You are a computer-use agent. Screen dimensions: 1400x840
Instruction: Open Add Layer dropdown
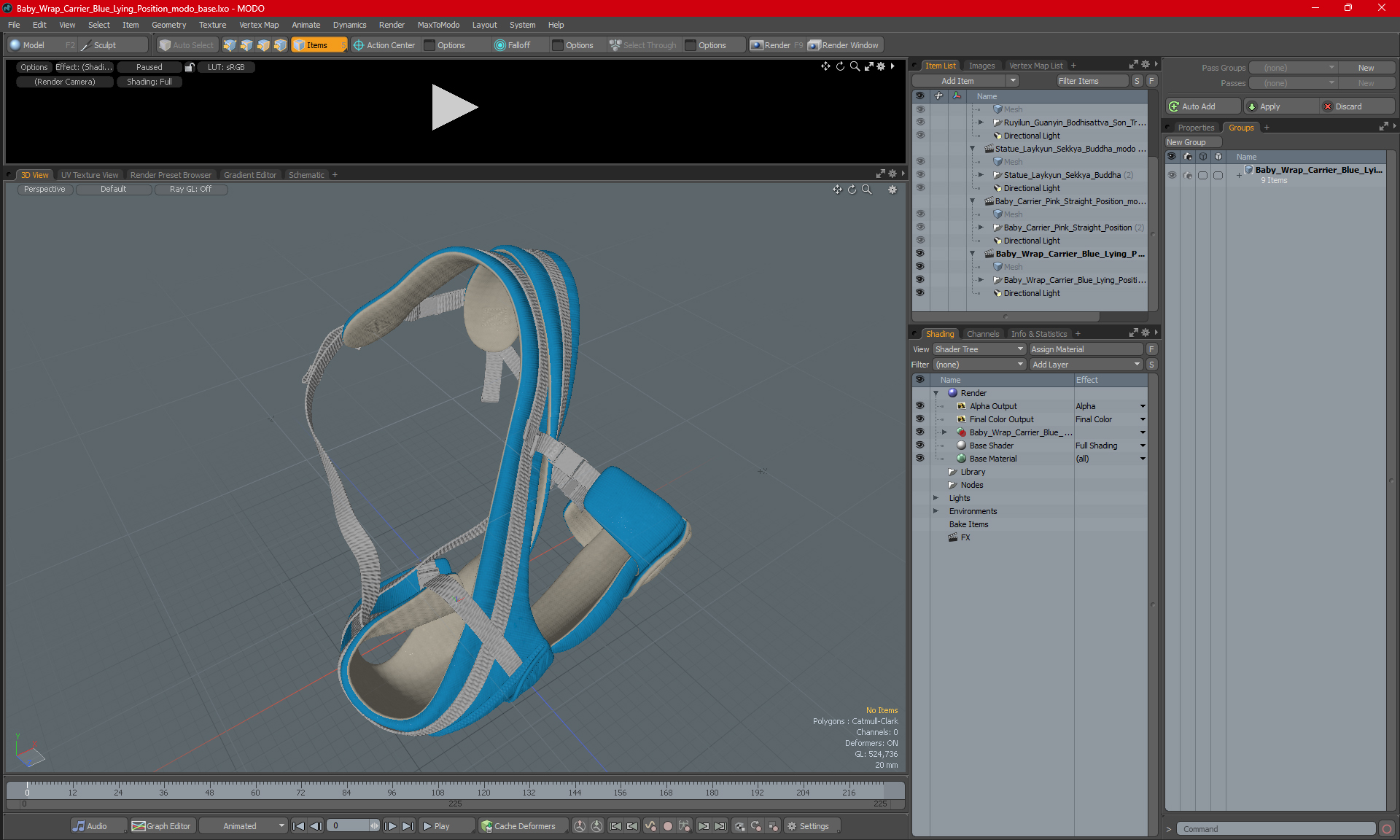[x=1086, y=365]
